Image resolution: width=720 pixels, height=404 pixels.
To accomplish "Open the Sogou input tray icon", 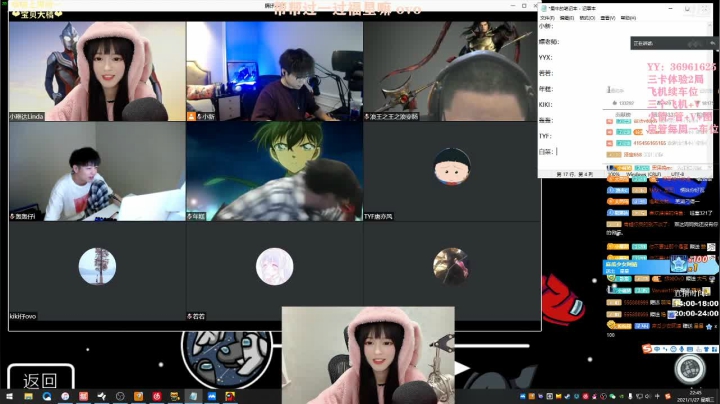I will pyautogui.click(x=668, y=396).
